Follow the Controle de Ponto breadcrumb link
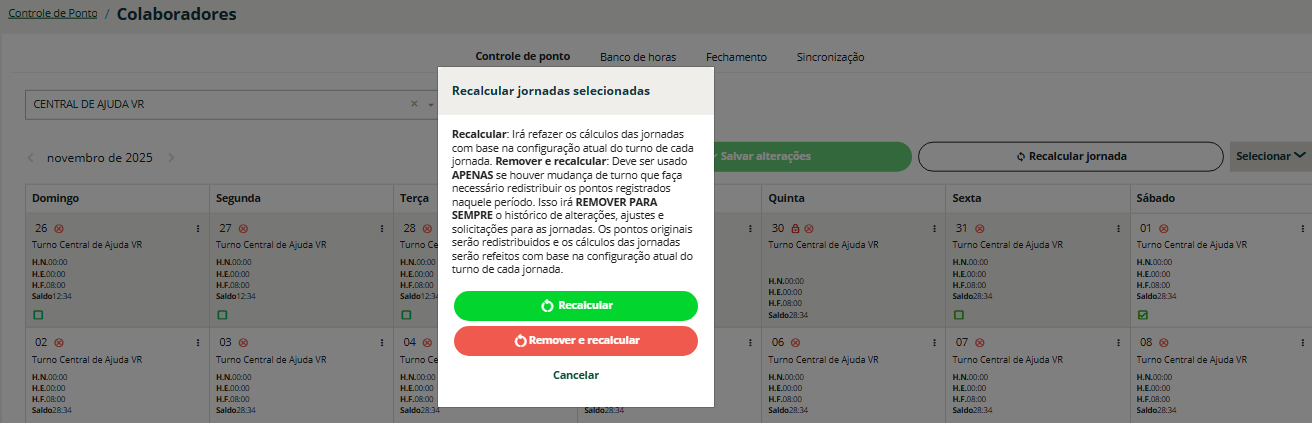 coord(53,14)
